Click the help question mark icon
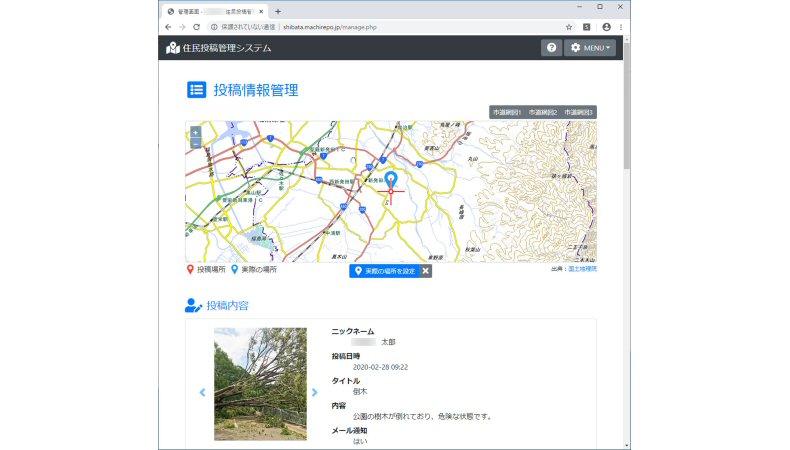 click(551, 48)
